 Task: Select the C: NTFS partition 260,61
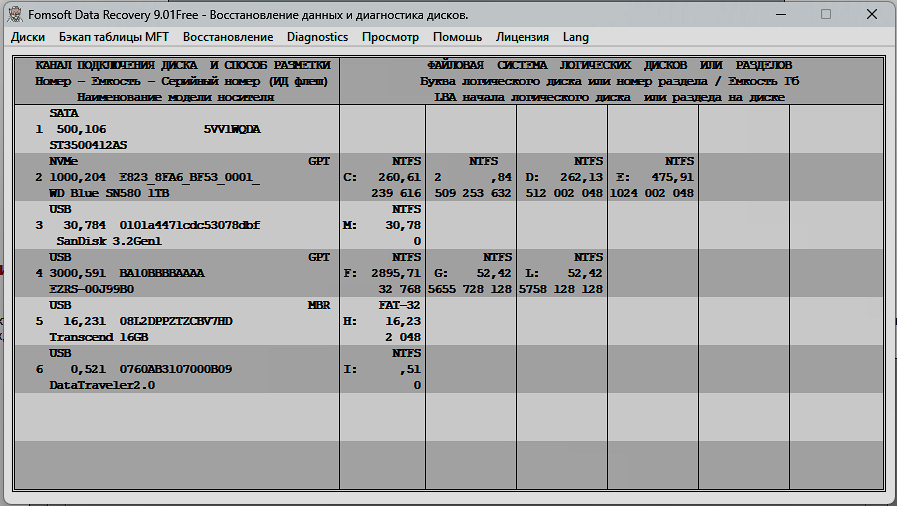(x=382, y=178)
